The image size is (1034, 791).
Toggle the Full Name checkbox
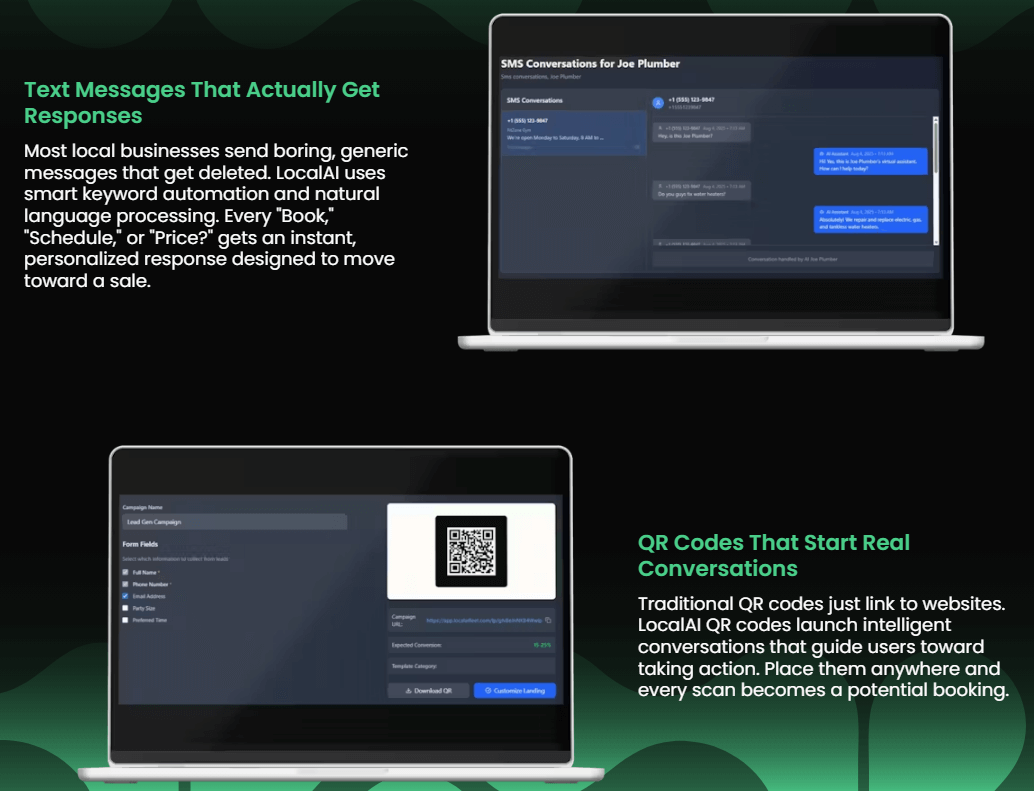coord(125,572)
